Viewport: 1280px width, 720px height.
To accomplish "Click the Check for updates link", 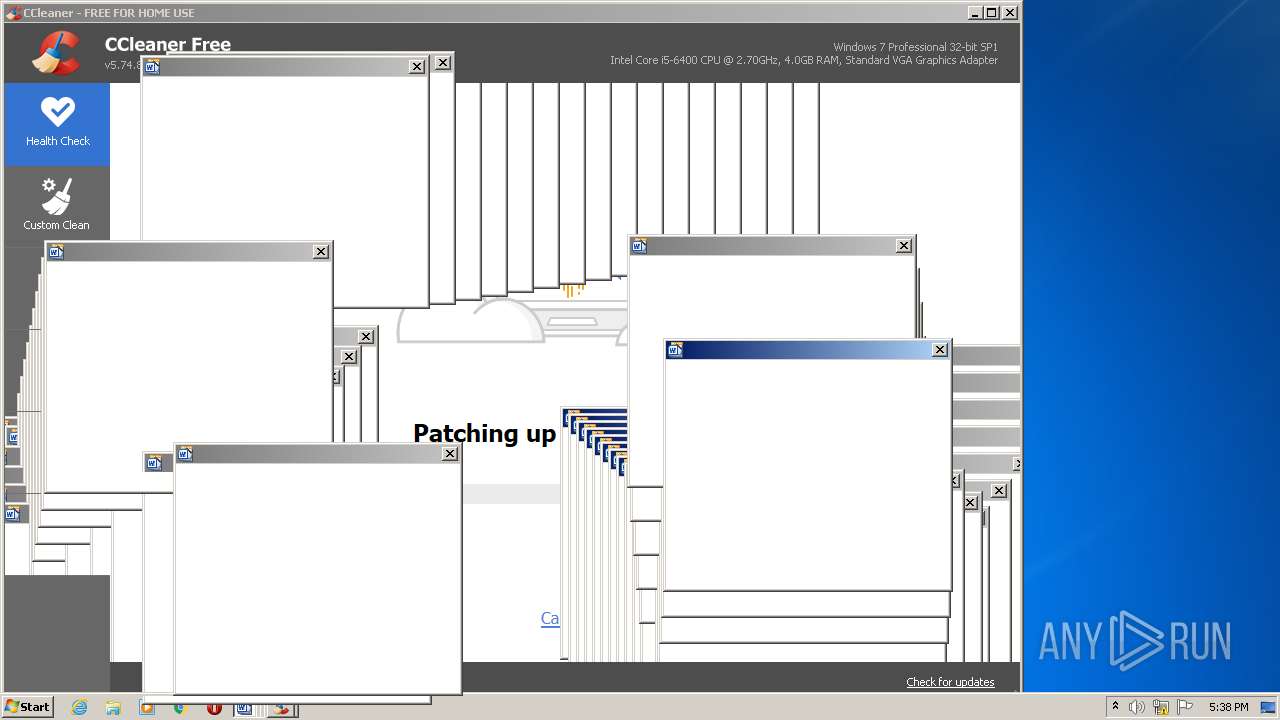I will point(950,682).
